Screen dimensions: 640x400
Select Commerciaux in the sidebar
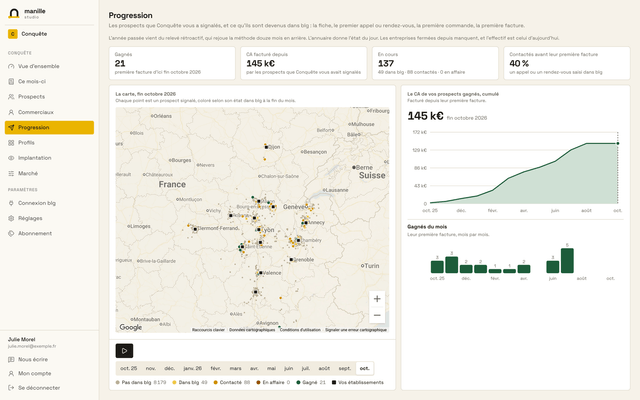point(49,112)
